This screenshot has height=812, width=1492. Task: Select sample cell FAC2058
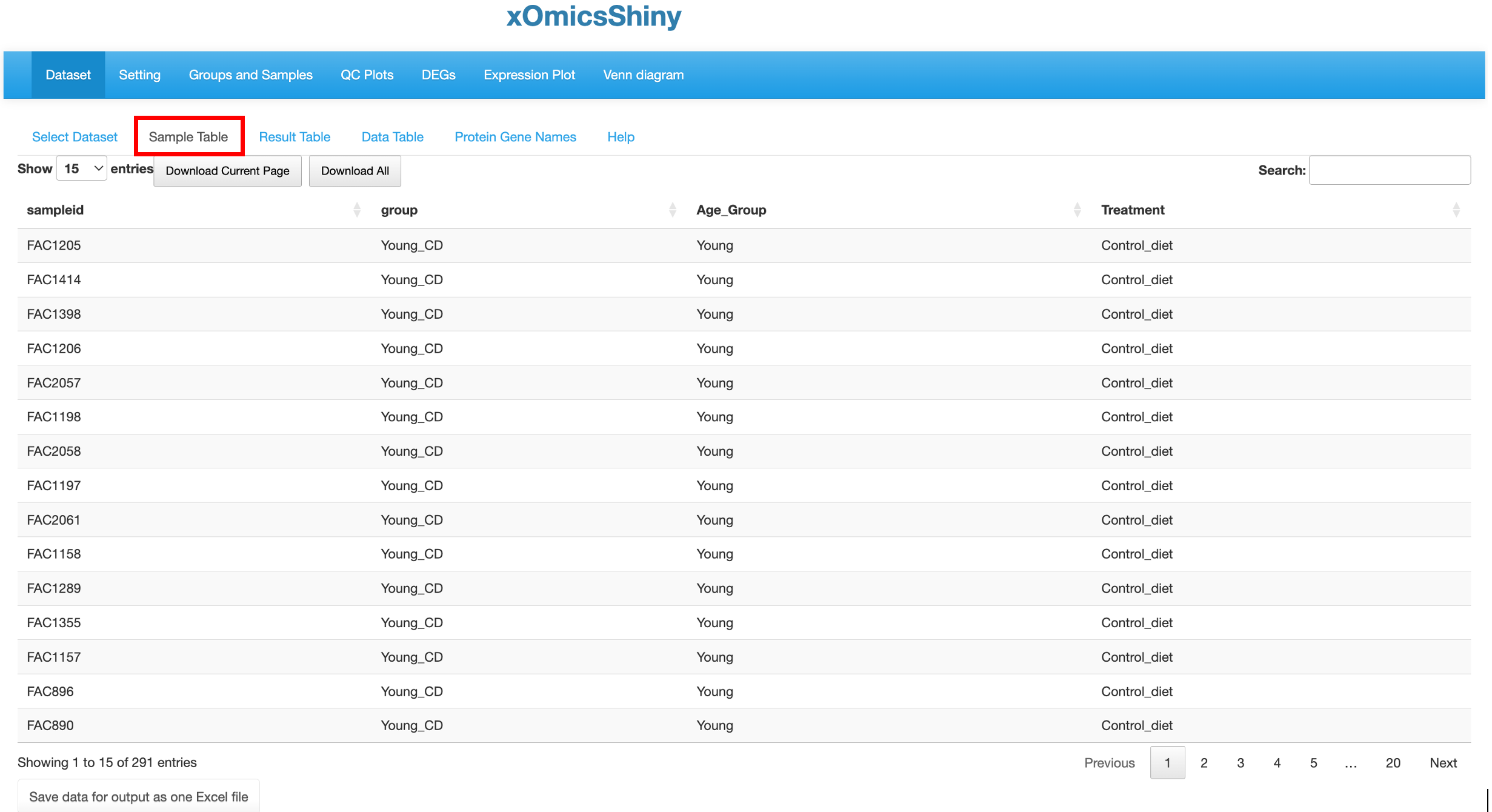[x=54, y=451]
